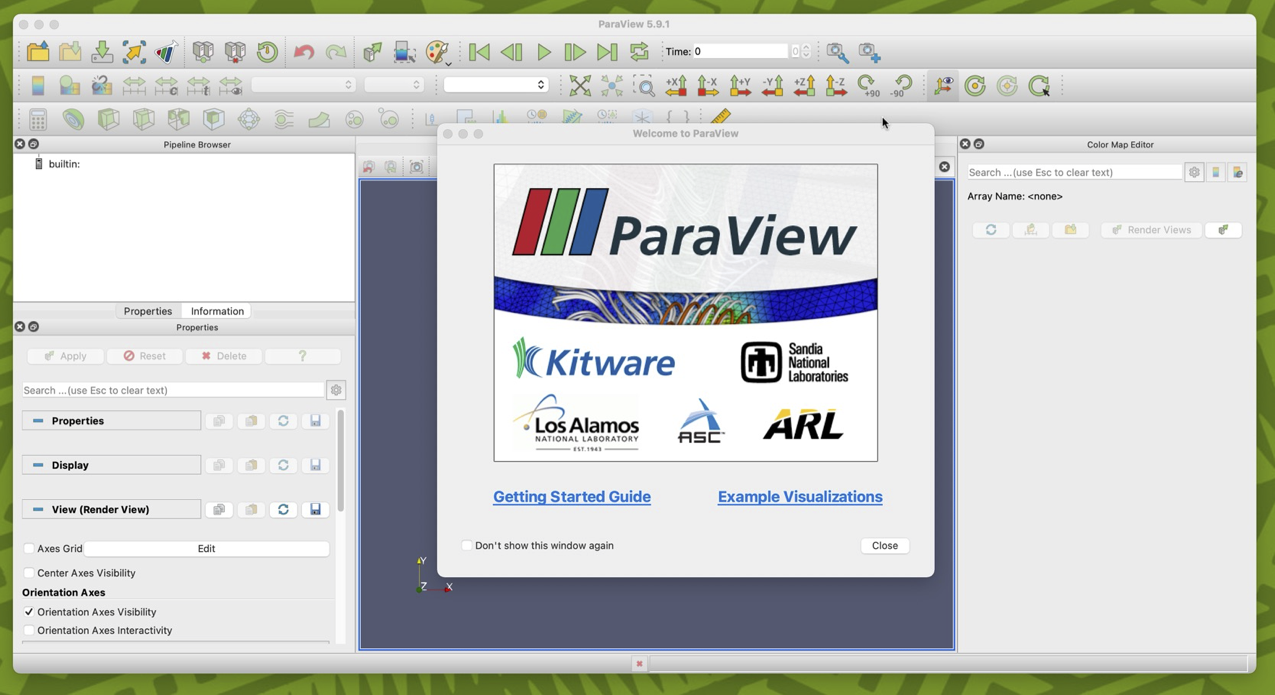The width and height of the screenshot is (1275, 695).
Task: Open the representation dropdown in toolbar
Action: tap(496, 85)
